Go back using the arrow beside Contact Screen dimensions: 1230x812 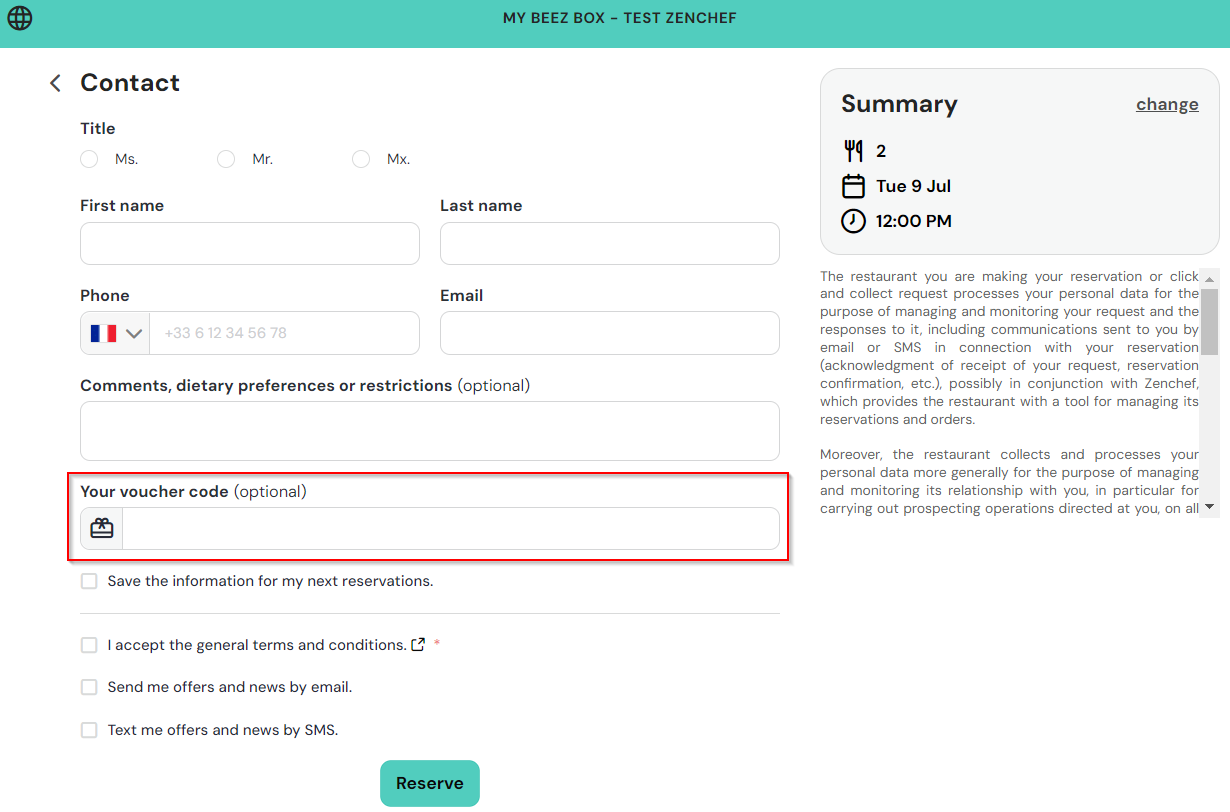55,83
